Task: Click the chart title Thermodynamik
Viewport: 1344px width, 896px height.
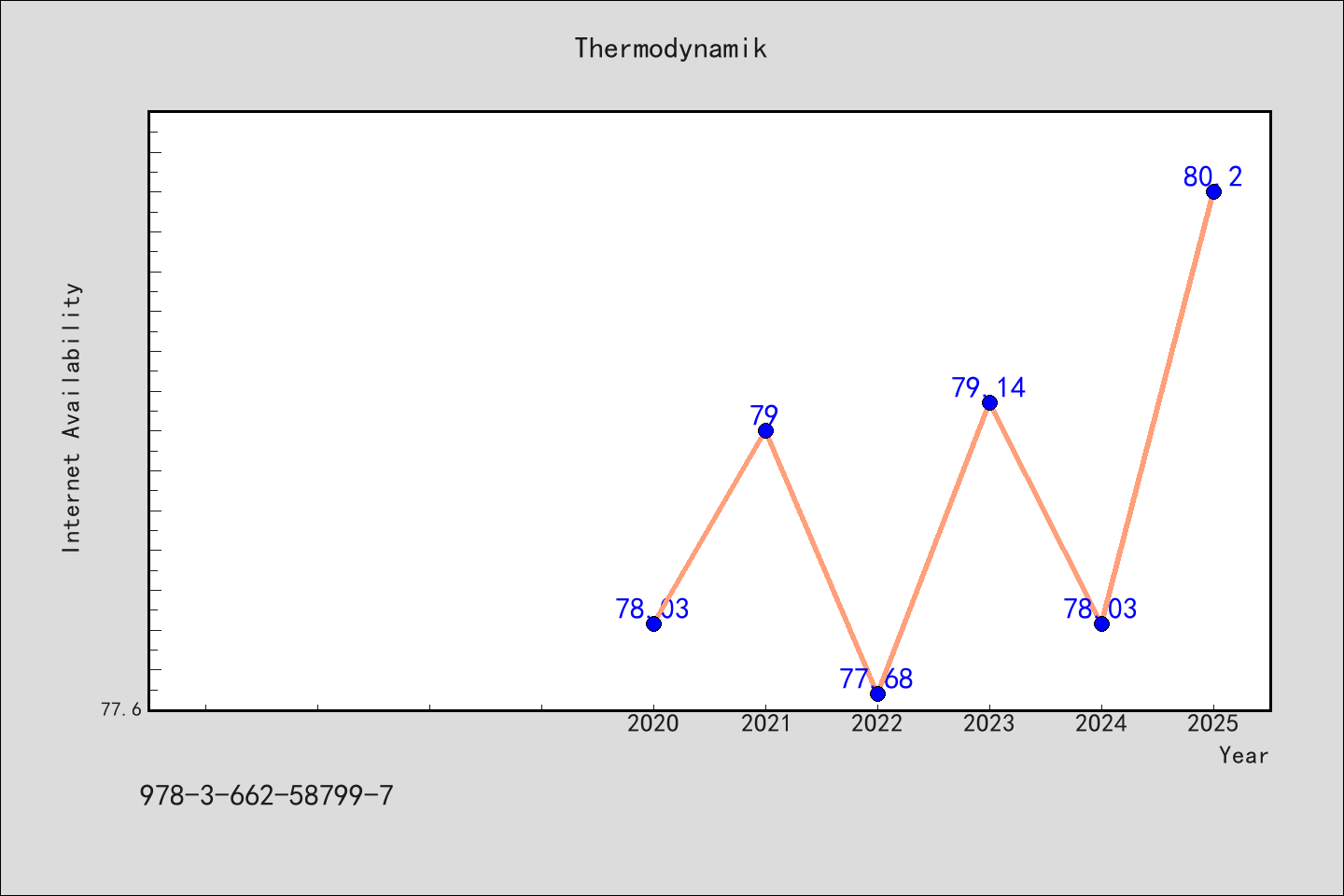Action: pos(671,49)
